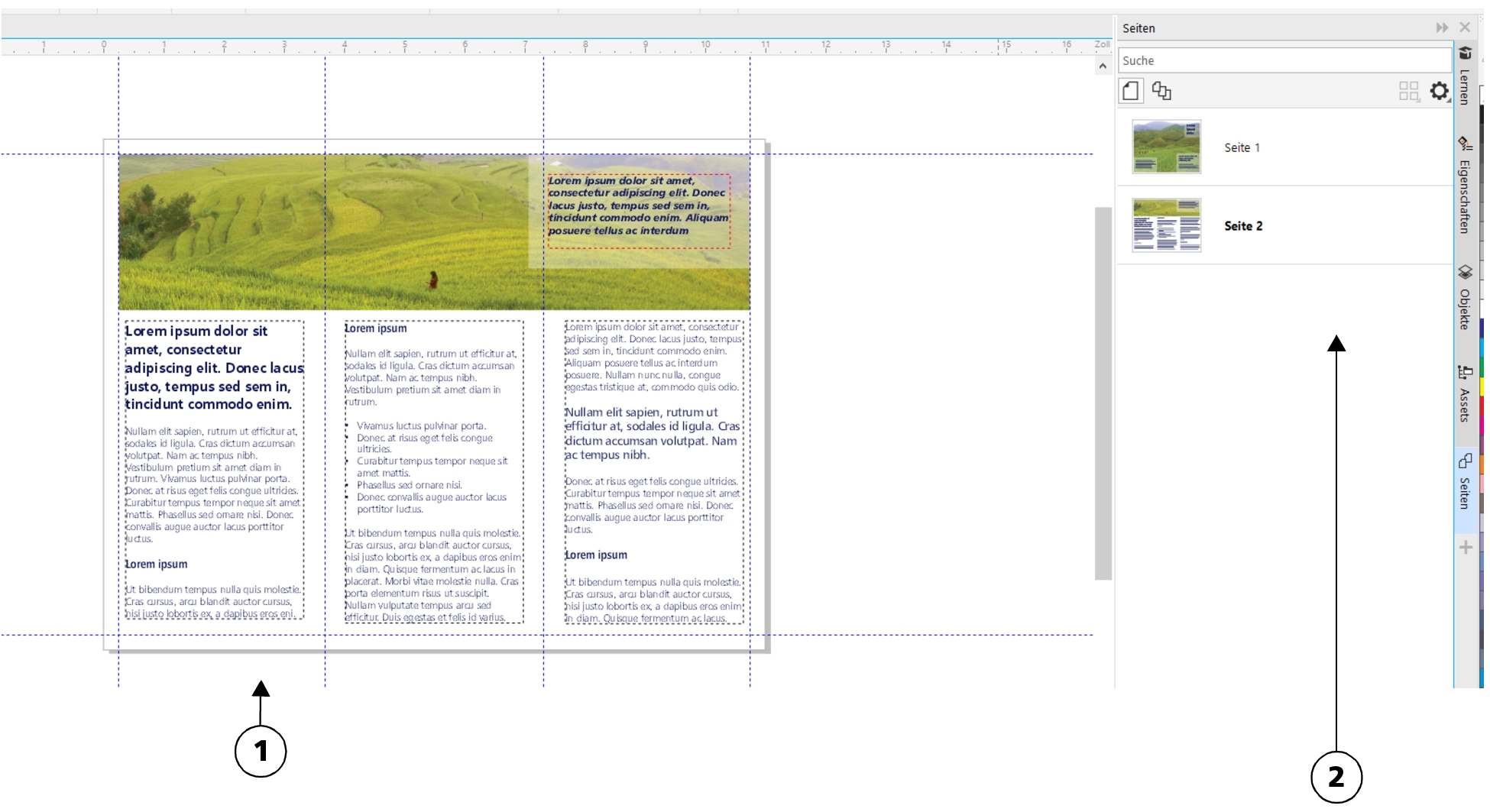Close the Seiten docker panel
1490x812 pixels.
click(x=1465, y=27)
